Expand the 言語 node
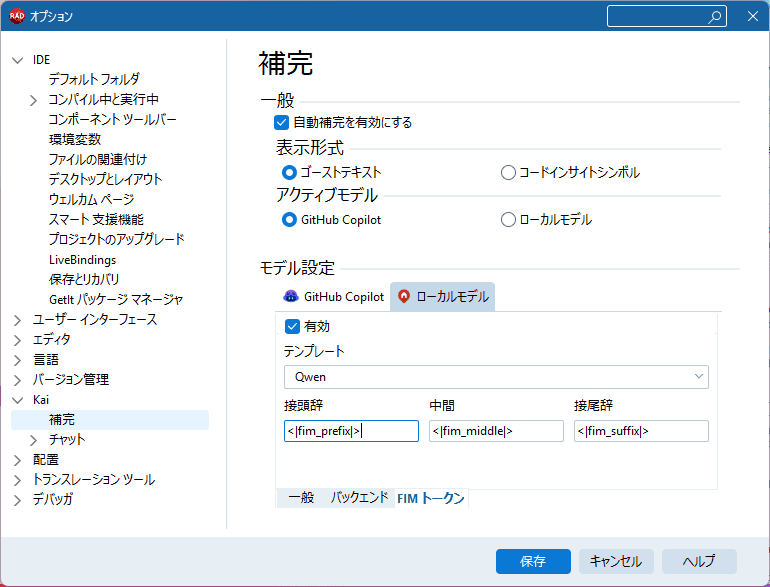 click(18, 360)
